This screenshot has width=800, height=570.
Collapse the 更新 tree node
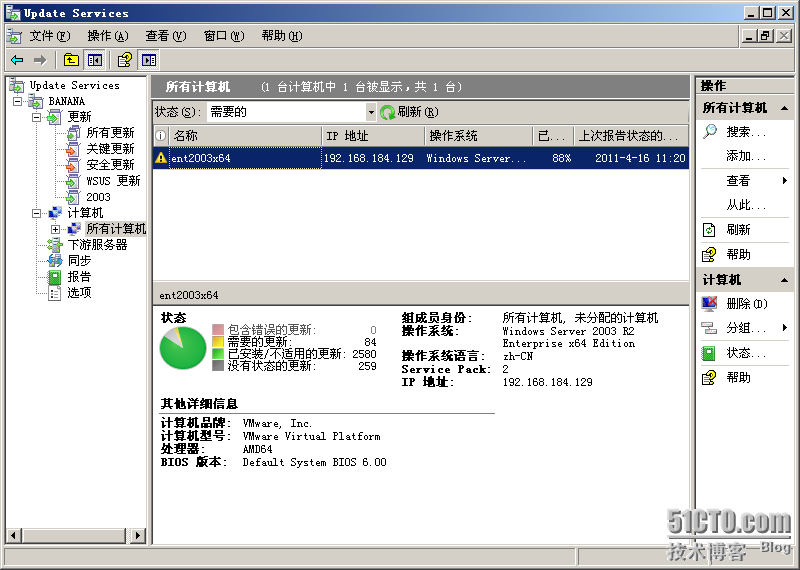[x=36, y=117]
